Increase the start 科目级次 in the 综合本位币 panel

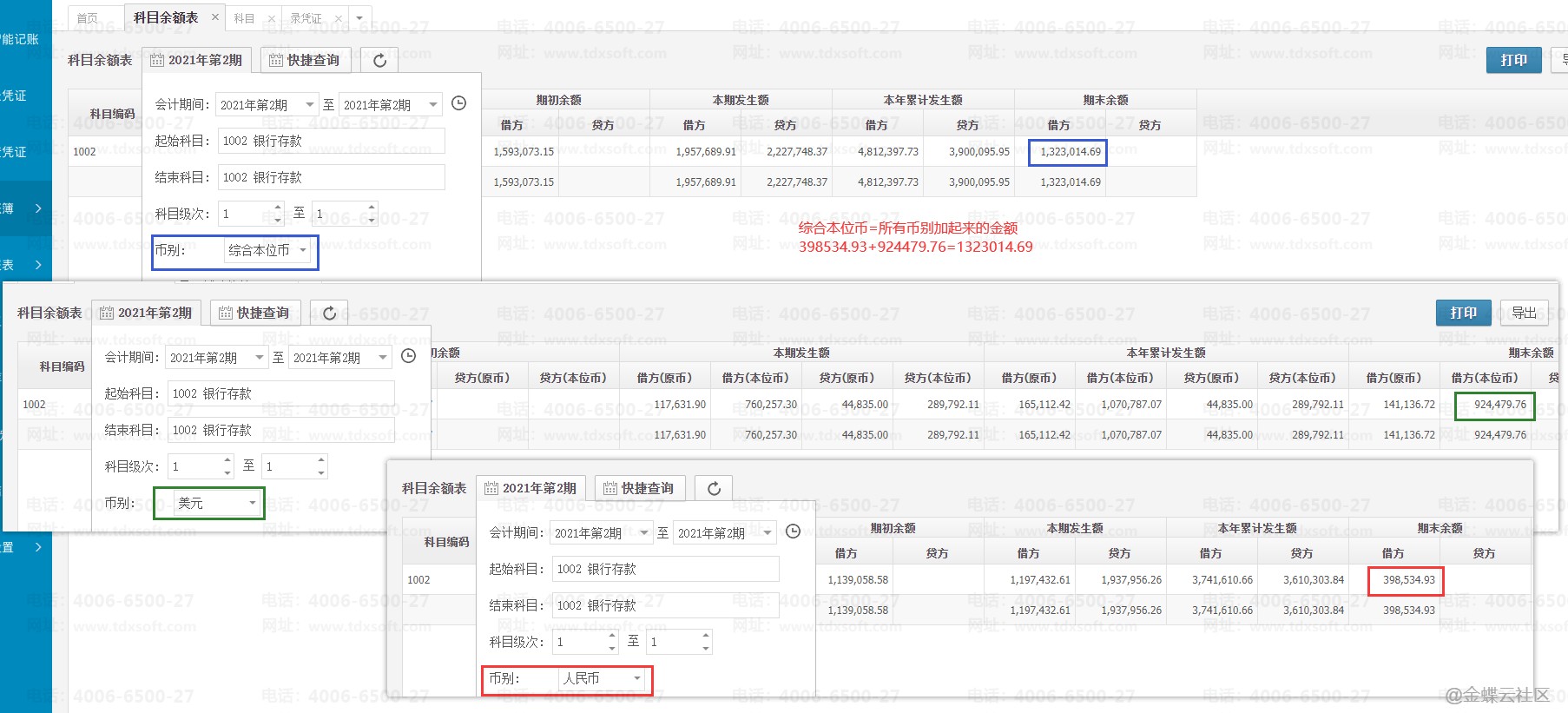click(278, 208)
